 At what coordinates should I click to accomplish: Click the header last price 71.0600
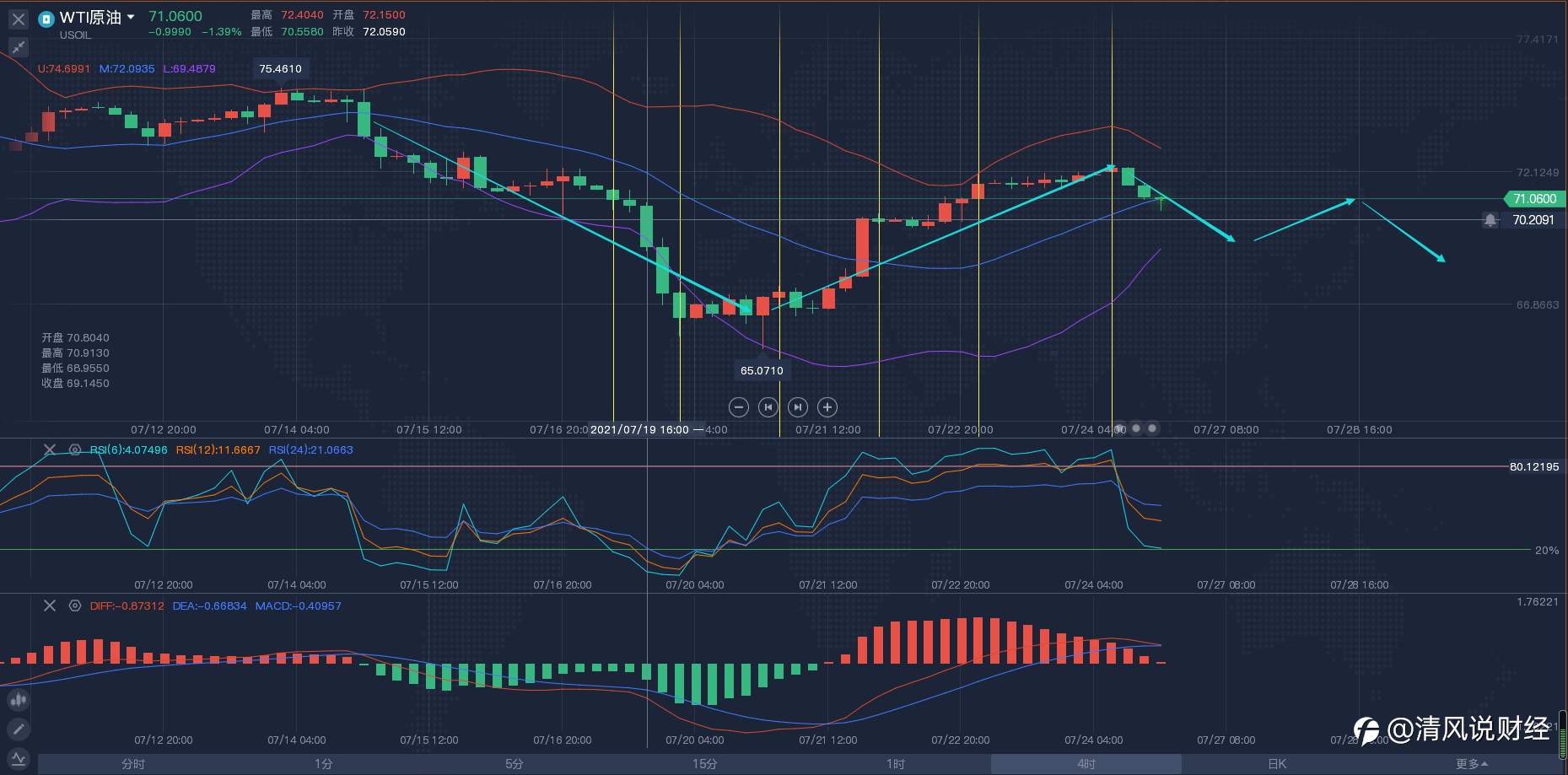point(175,16)
